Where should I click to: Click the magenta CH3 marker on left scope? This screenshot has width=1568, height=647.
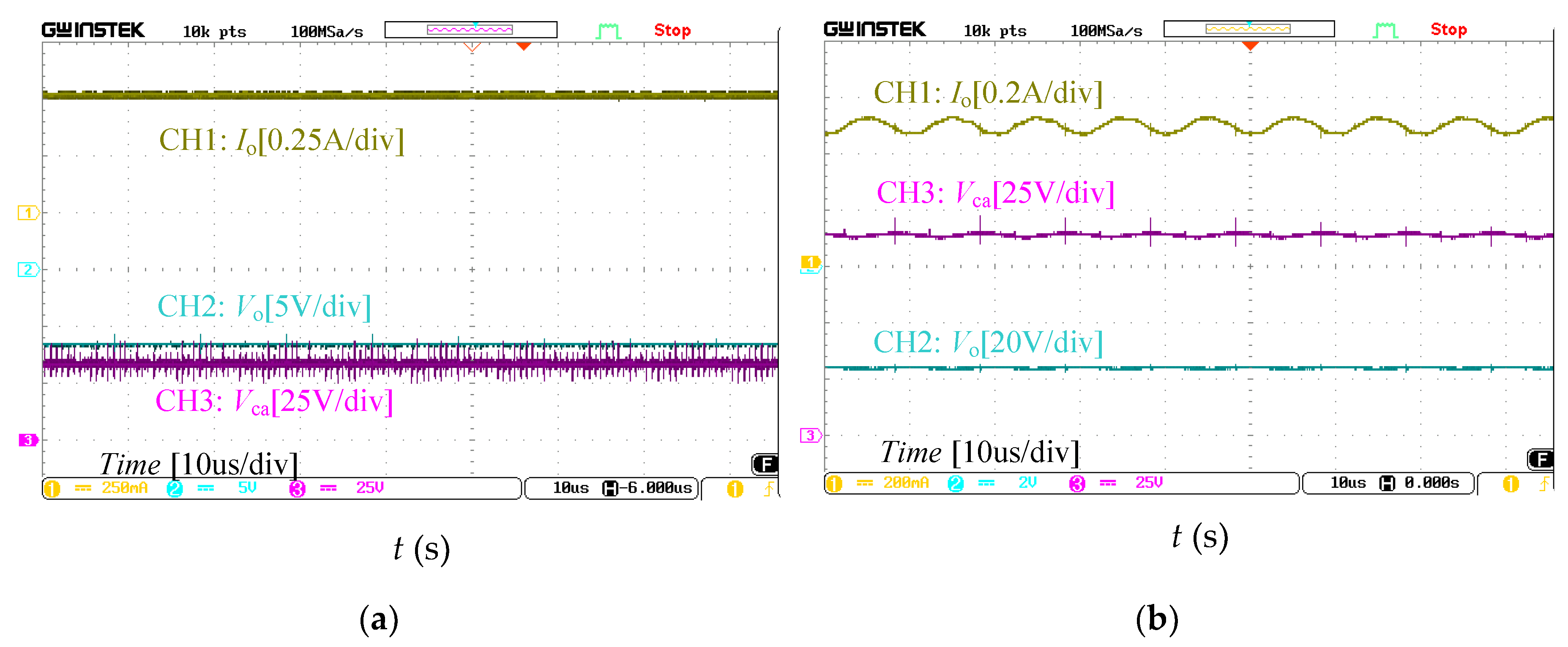[x=28, y=440]
